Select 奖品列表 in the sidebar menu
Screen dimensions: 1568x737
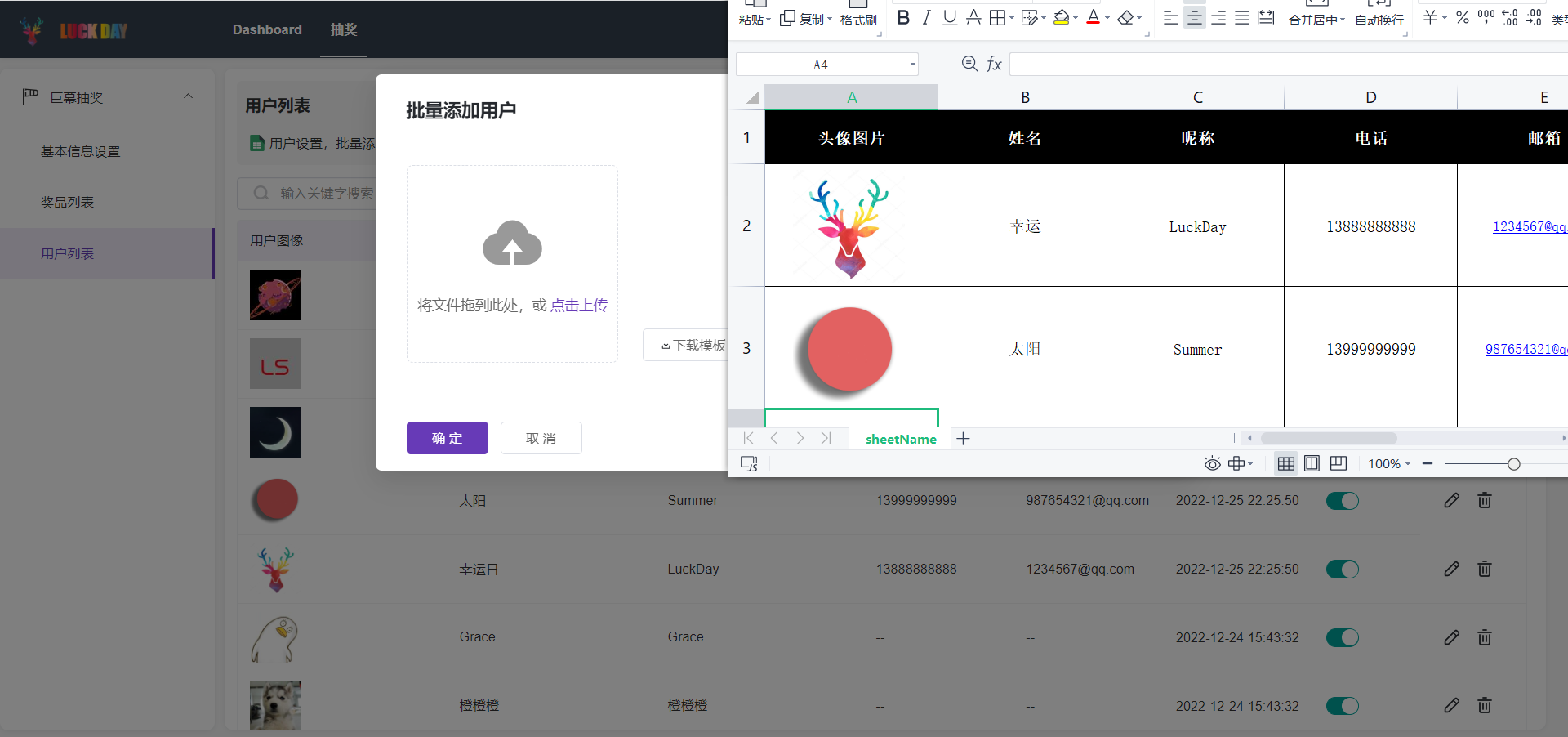pos(68,202)
